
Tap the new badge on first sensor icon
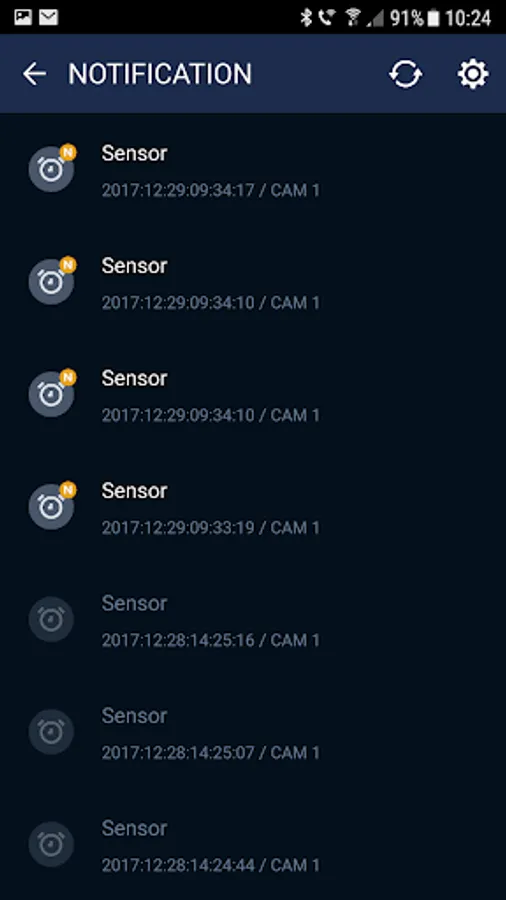click(x=68, y=153)
